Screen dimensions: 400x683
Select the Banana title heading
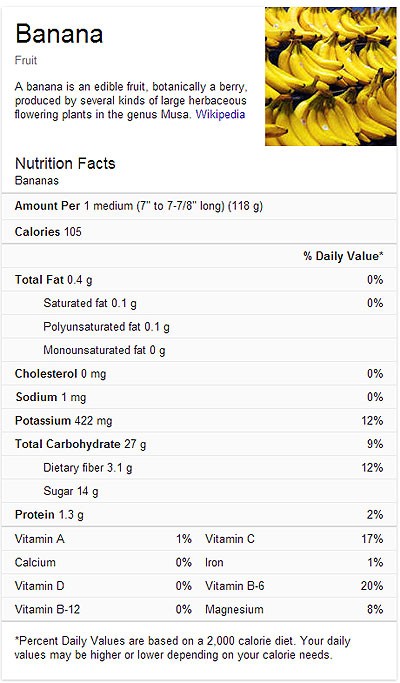pyautogui.click(x=59, y=34)
